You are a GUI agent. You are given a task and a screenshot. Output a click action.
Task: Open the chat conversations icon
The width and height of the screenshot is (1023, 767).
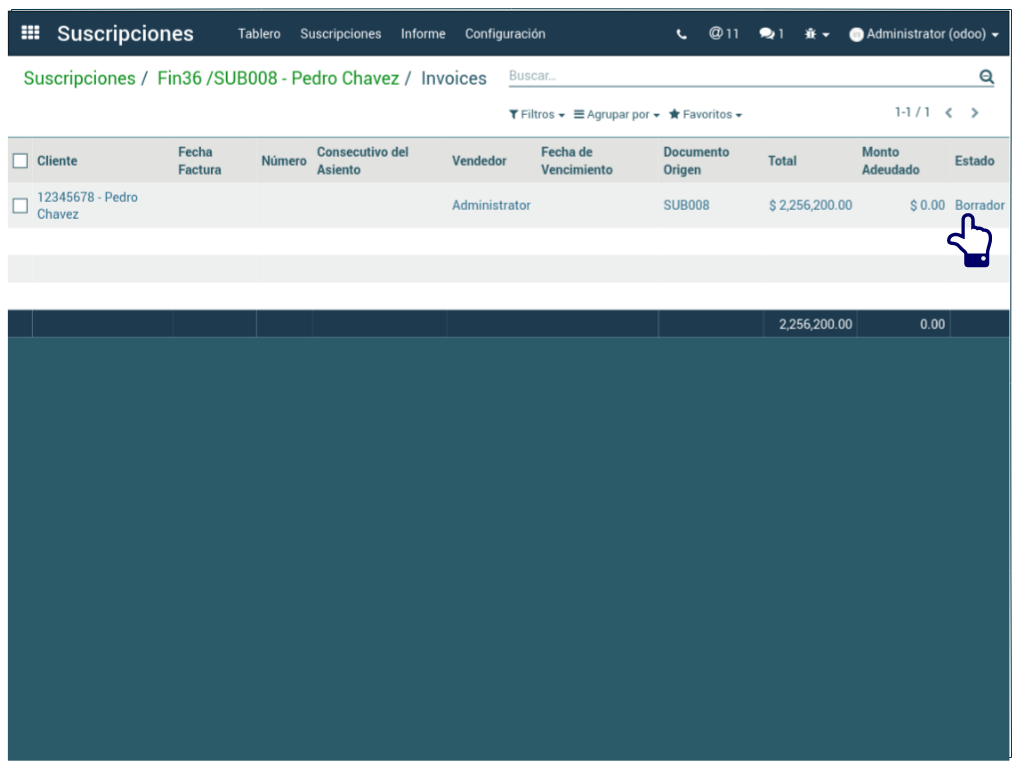click(x=771, y=34)
